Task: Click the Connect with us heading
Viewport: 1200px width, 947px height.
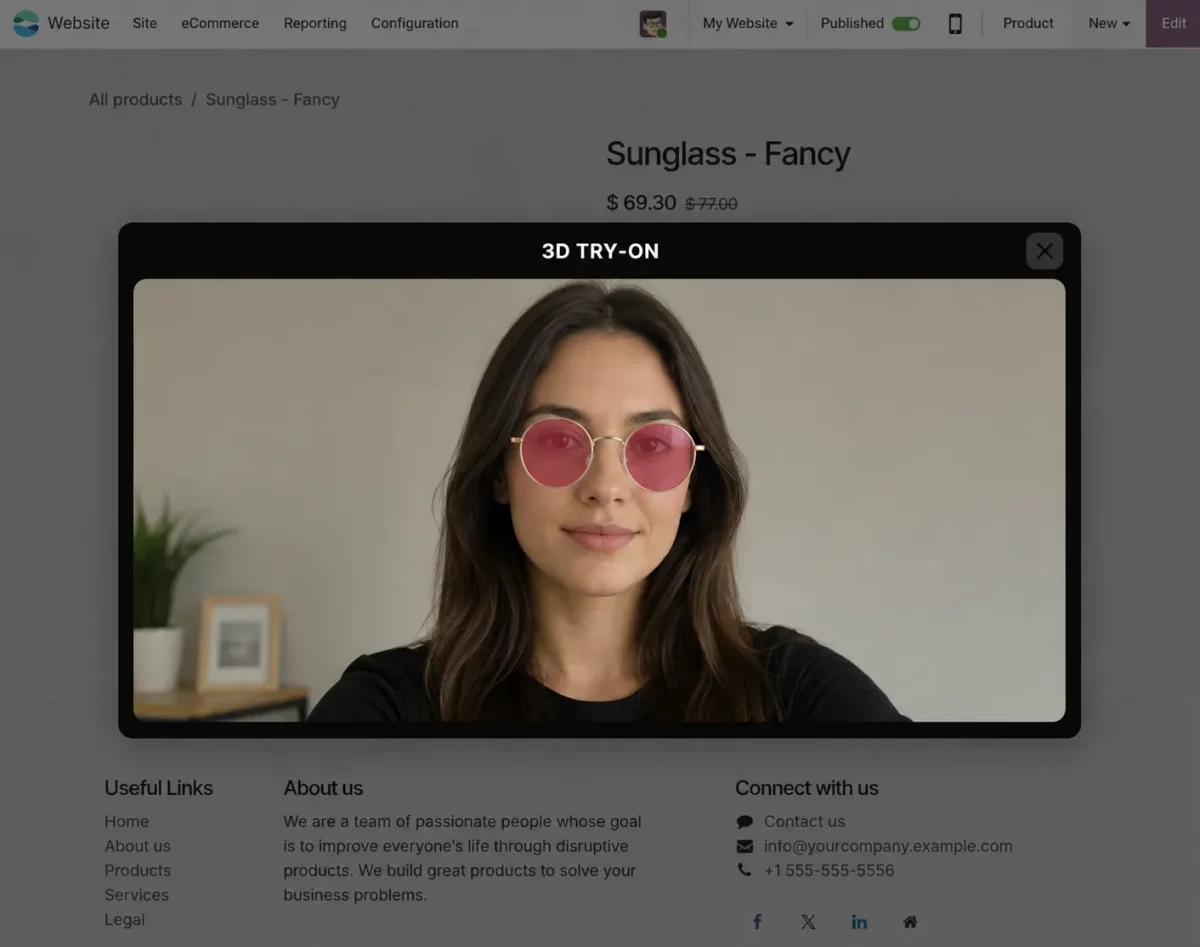Action: click(x=807, y=788)
